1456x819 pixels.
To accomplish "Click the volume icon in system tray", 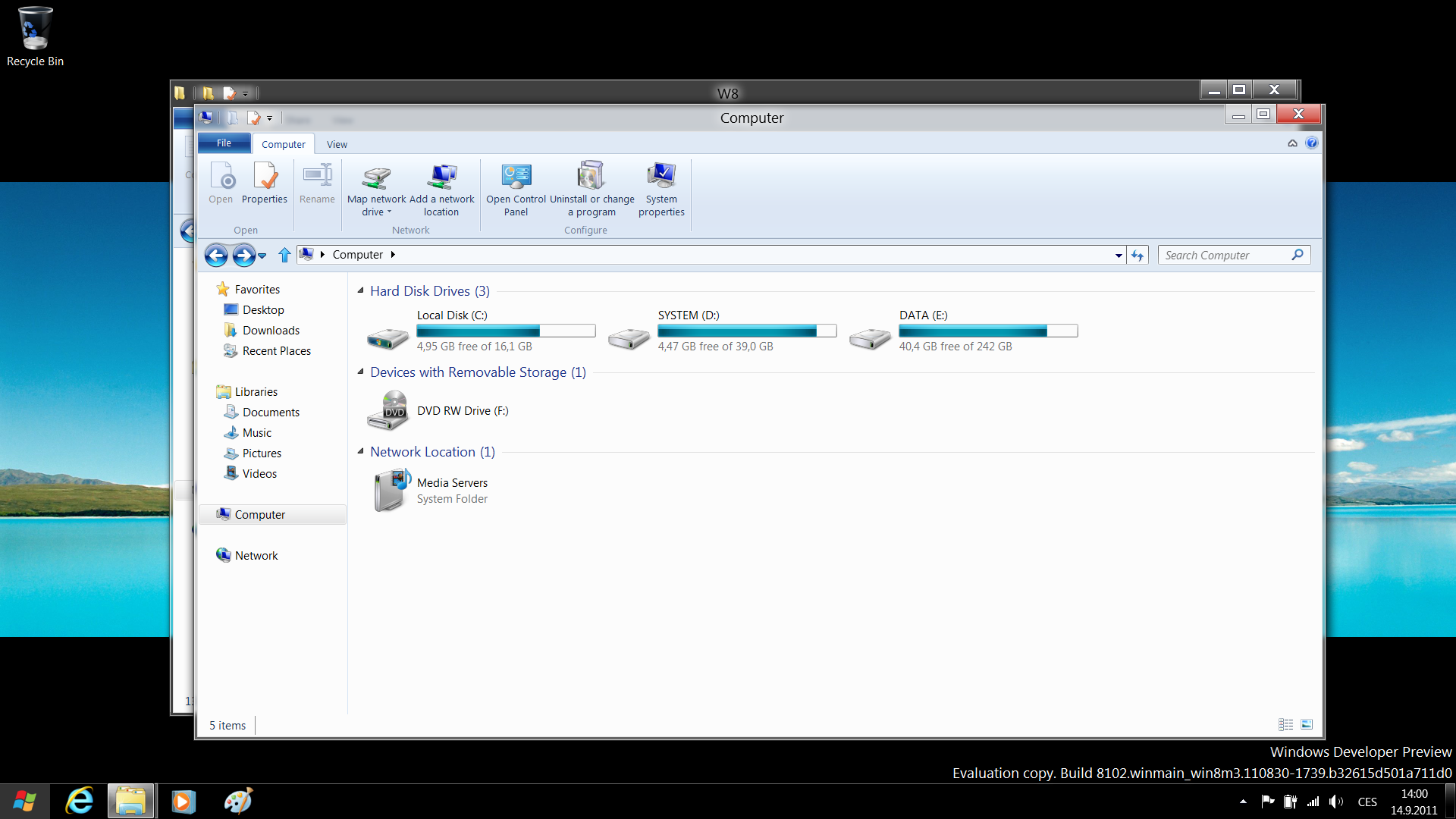I will point(1336,802).
